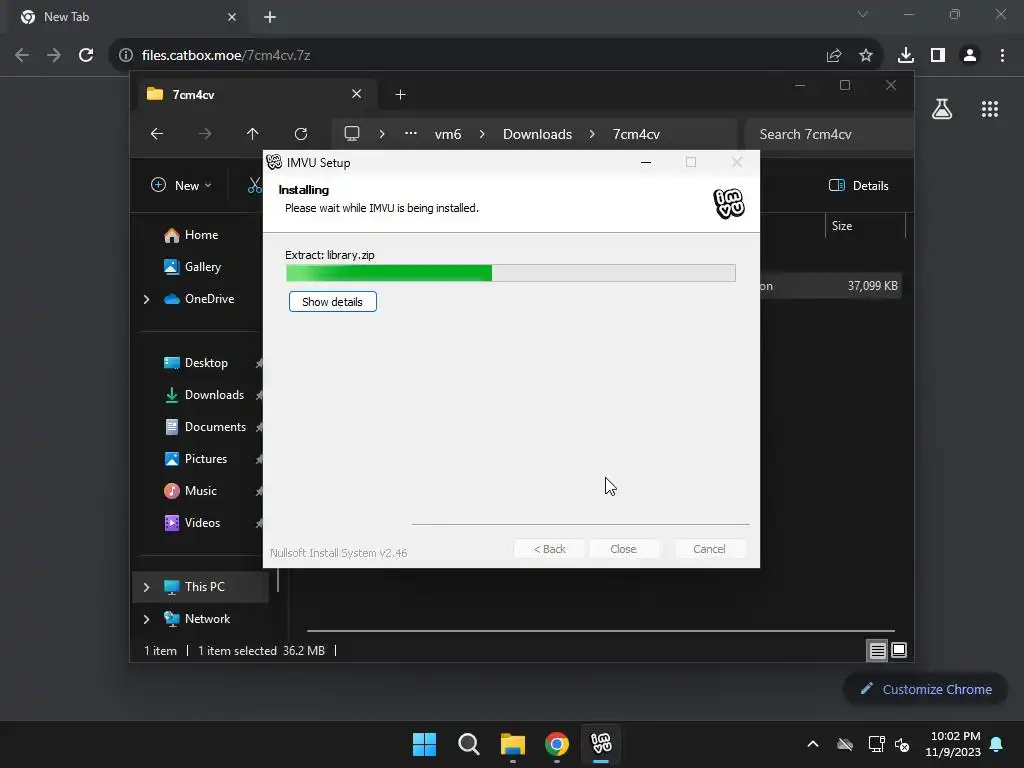Toggle Chrome side panel icon
Viewport: 1024px width, 768px height.
point(938,56)
